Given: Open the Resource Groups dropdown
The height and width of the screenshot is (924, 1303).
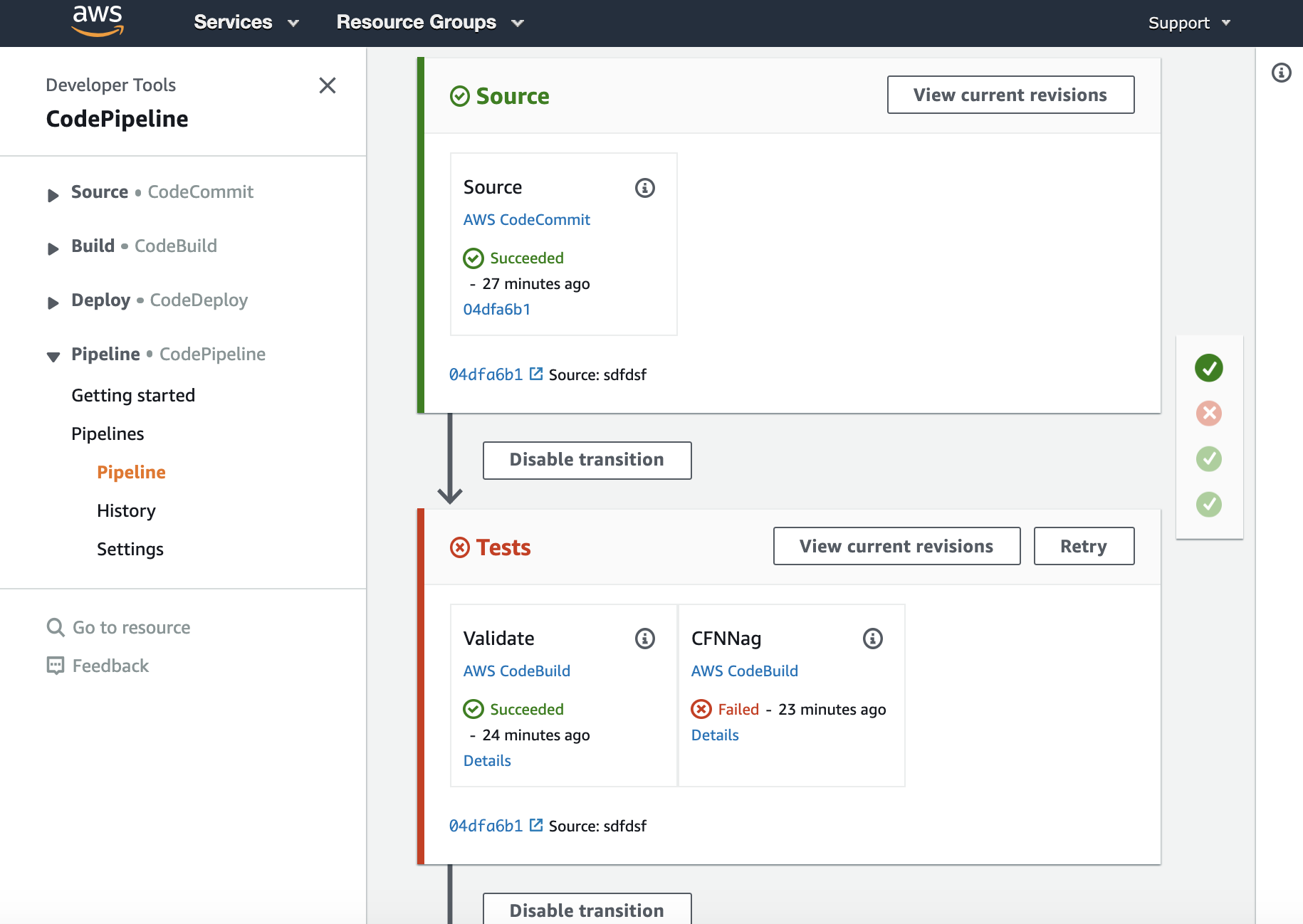Looking at the screenshot, I should pyautogui.click(x=430, y=23).
